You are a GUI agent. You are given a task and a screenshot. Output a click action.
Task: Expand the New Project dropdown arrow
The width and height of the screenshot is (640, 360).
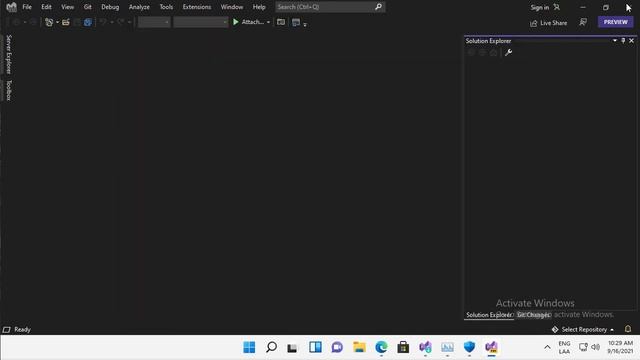pyautogui.click(x=58, y=22)
